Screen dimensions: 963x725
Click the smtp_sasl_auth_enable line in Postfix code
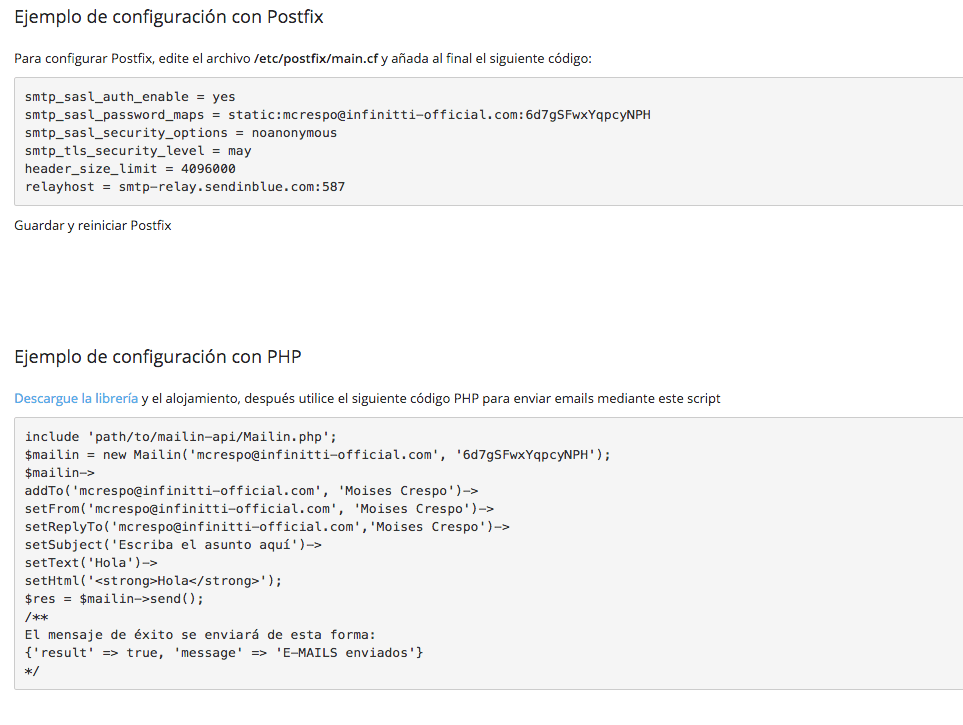point(130,97)
